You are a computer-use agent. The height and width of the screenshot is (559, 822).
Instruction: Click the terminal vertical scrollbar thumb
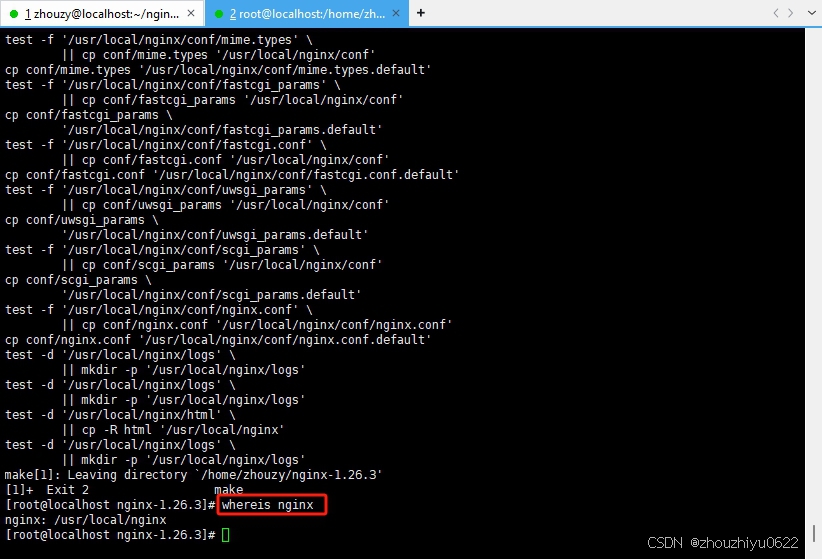(x=814, y=534)
